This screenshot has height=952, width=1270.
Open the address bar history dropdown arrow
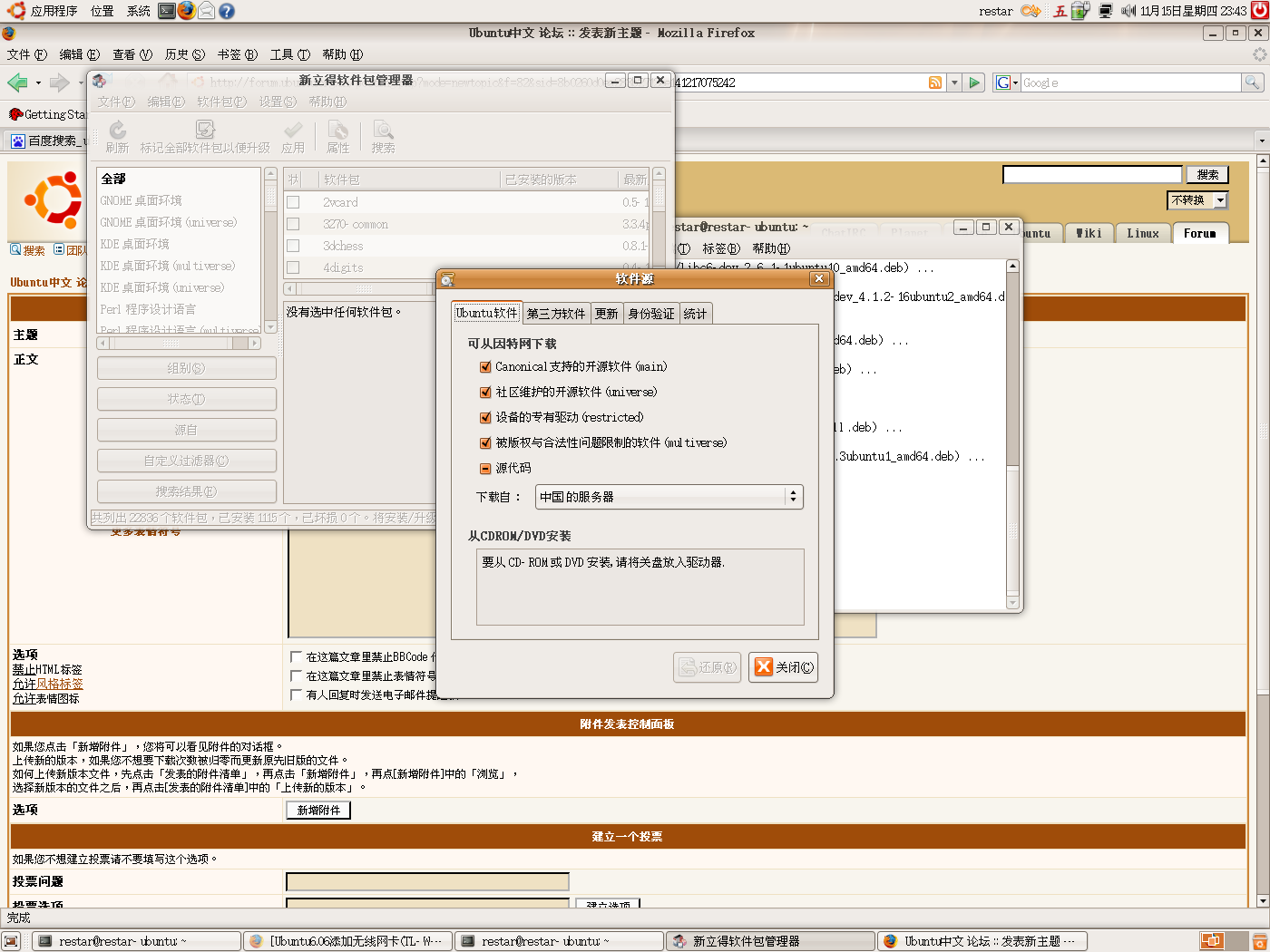pyautogui.click(x=954, y=83)
